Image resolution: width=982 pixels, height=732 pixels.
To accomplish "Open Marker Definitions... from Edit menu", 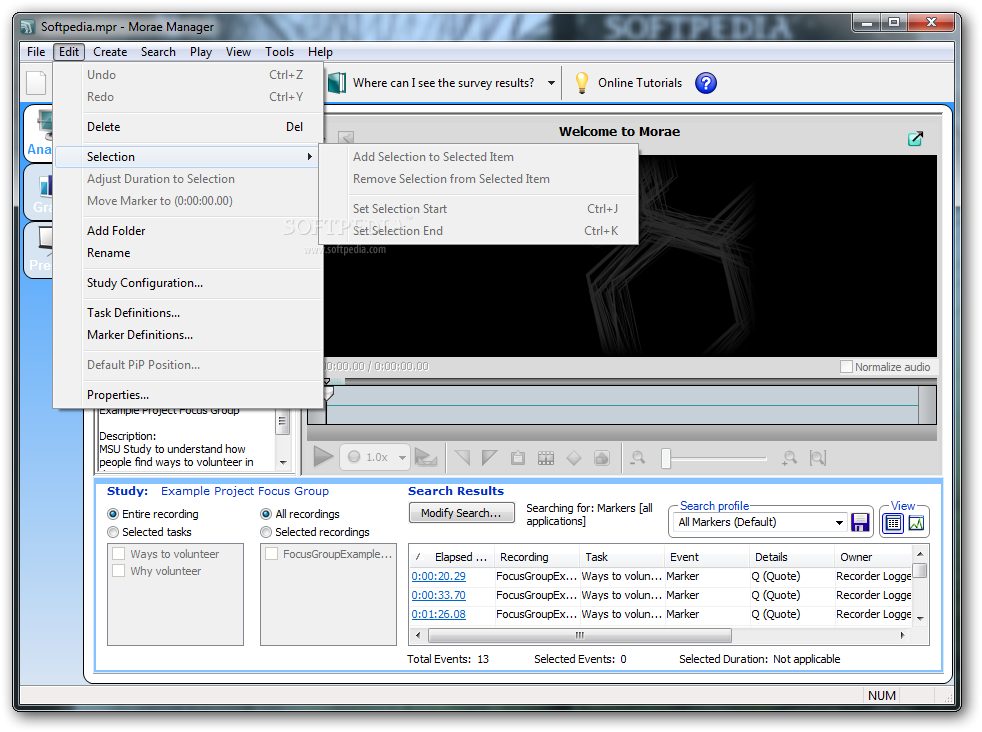I will point(188,335).
